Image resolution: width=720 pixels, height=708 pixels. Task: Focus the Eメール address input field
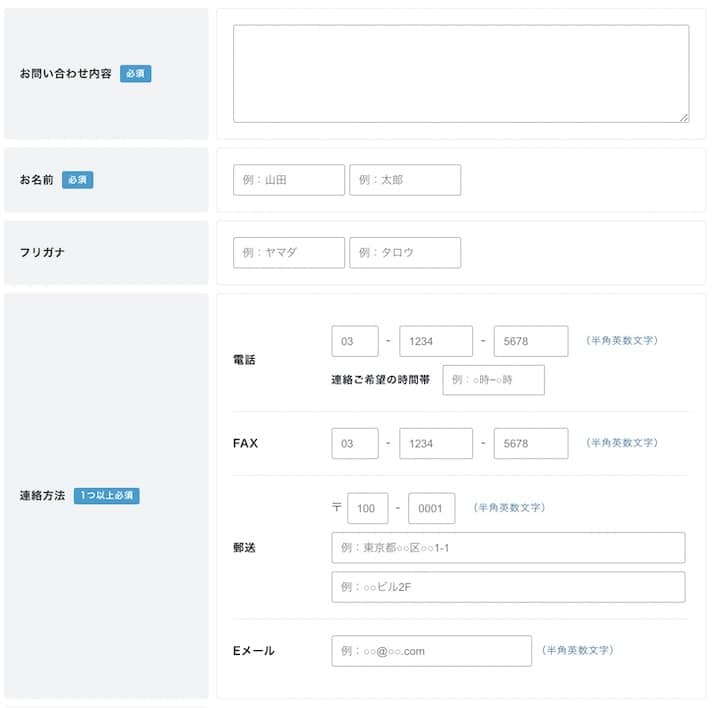431,651
